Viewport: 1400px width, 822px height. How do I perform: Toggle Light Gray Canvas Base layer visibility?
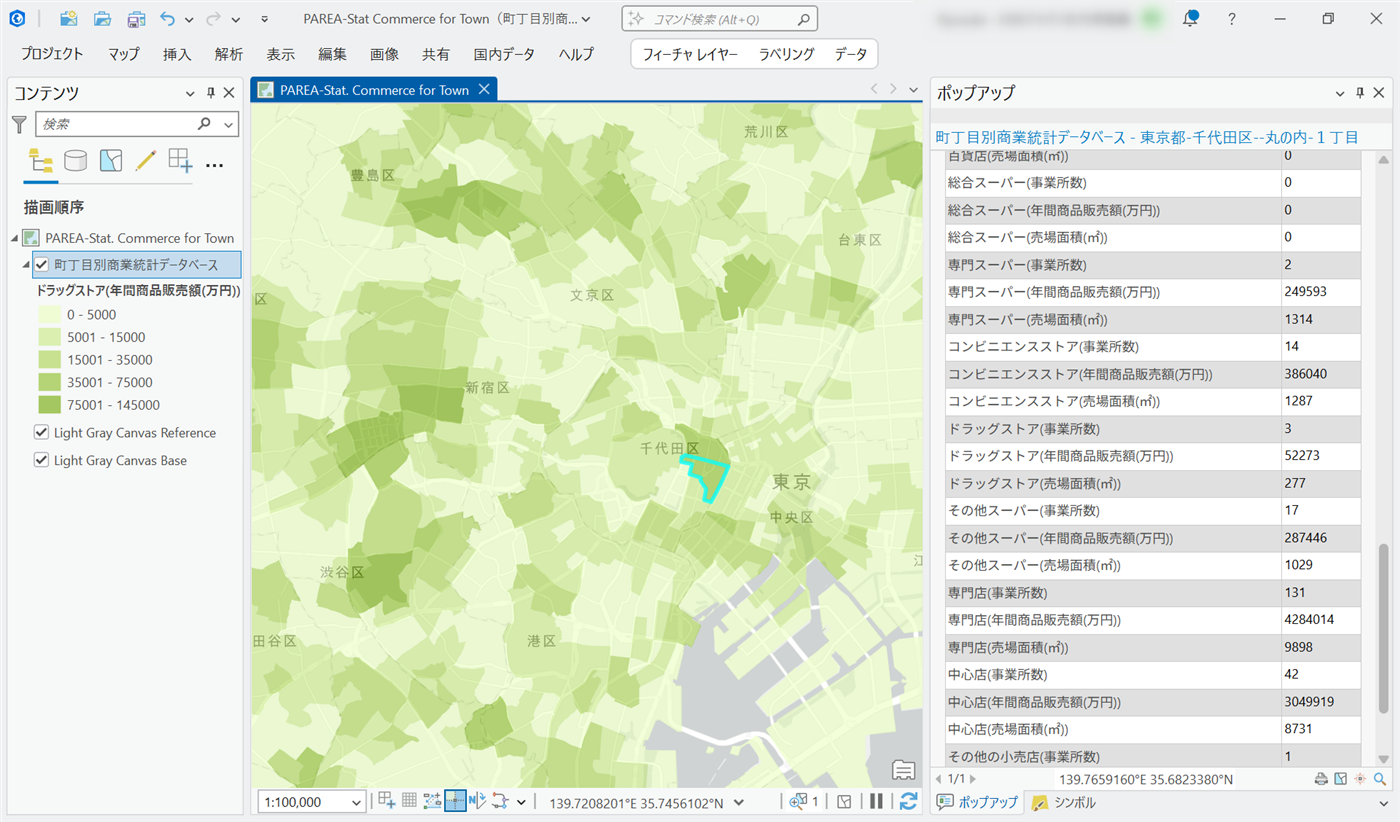coord(42,461)
